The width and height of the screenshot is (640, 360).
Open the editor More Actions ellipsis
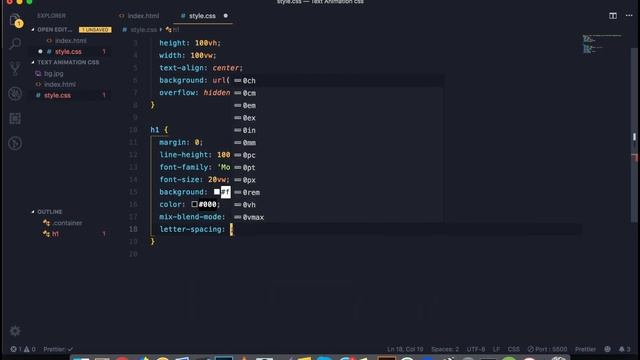click(x=629, y=16)
